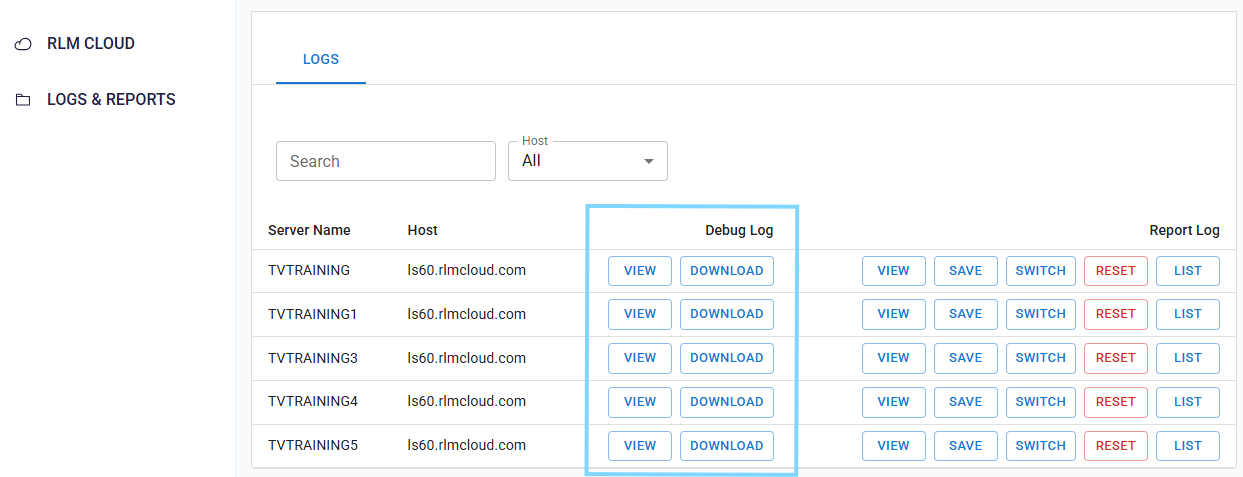View the debug log for TVTRAINING1
Image resolution: width=1243 pixels, height=477 pixels.
point(640,314)
